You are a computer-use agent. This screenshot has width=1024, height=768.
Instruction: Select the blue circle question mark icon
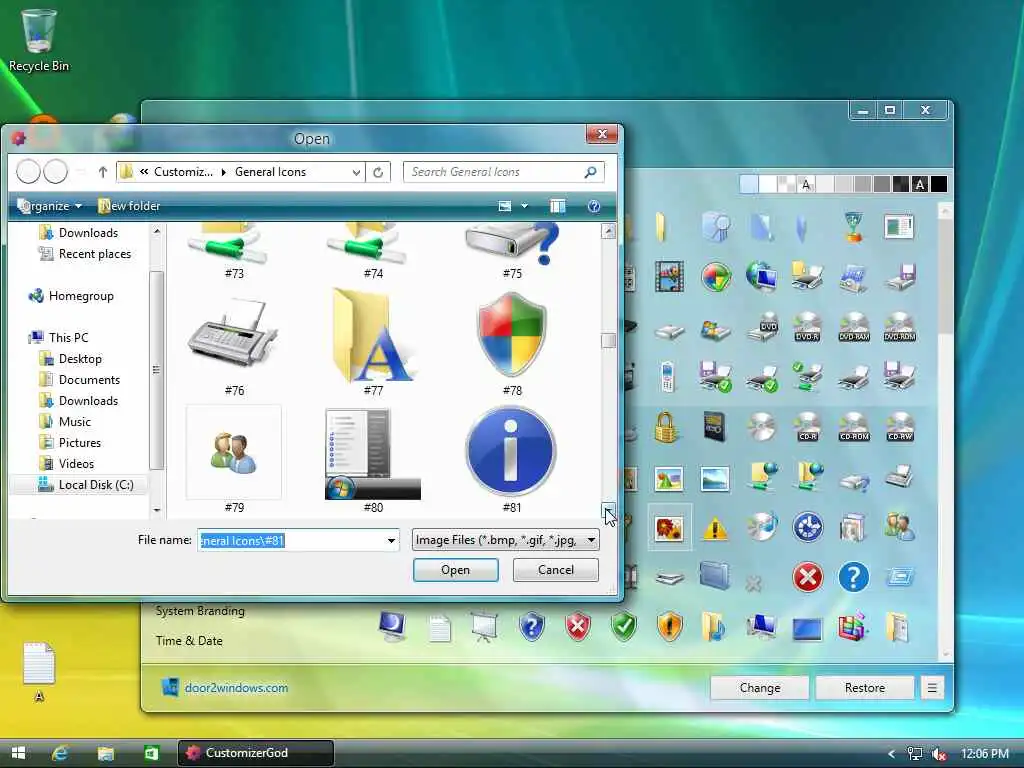pos(854,577)
